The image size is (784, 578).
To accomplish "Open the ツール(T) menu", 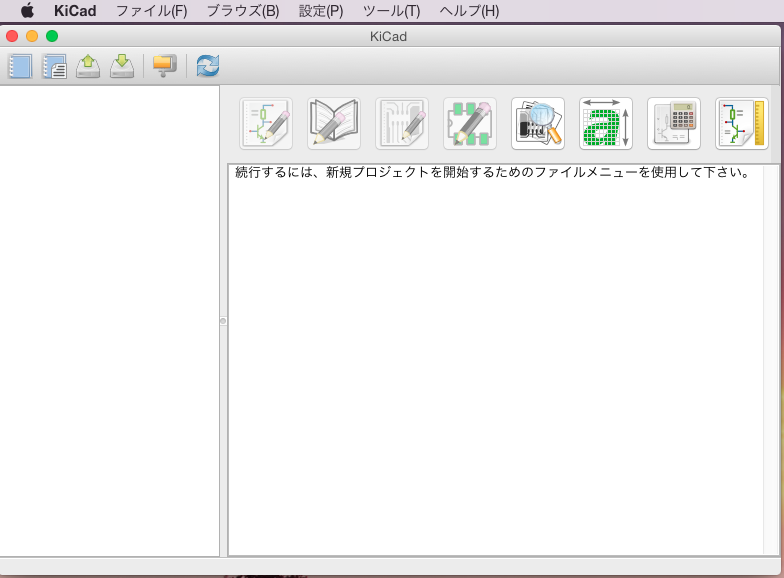I will (392, 10).
